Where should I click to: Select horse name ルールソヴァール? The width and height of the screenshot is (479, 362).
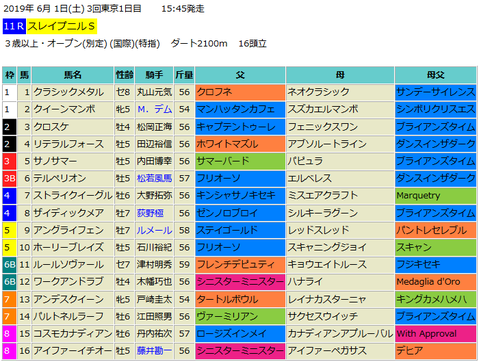[69, 265]
